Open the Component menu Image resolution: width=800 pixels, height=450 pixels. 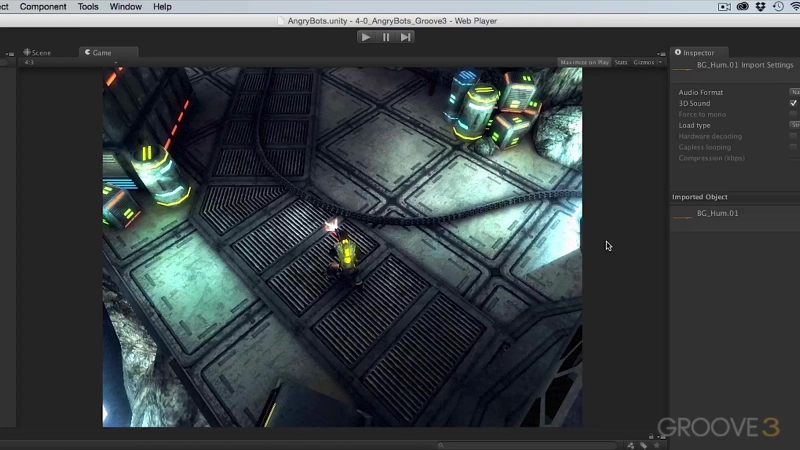(43, 7)
